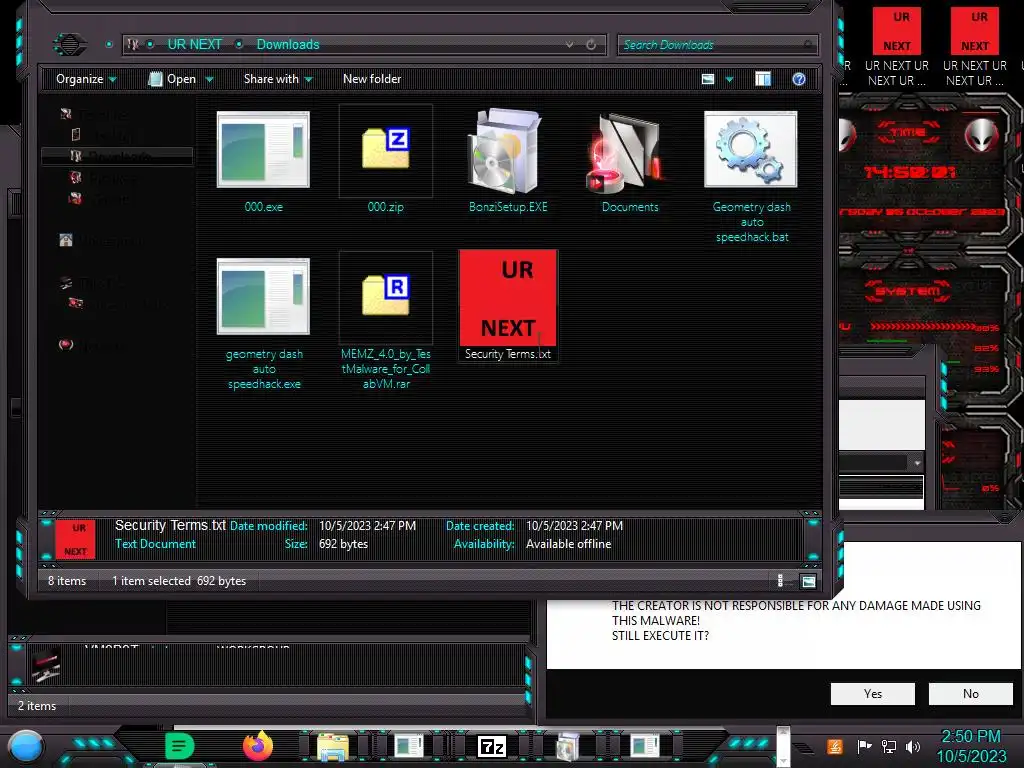Open the installer box icon on taskbar

pos(568,746)
